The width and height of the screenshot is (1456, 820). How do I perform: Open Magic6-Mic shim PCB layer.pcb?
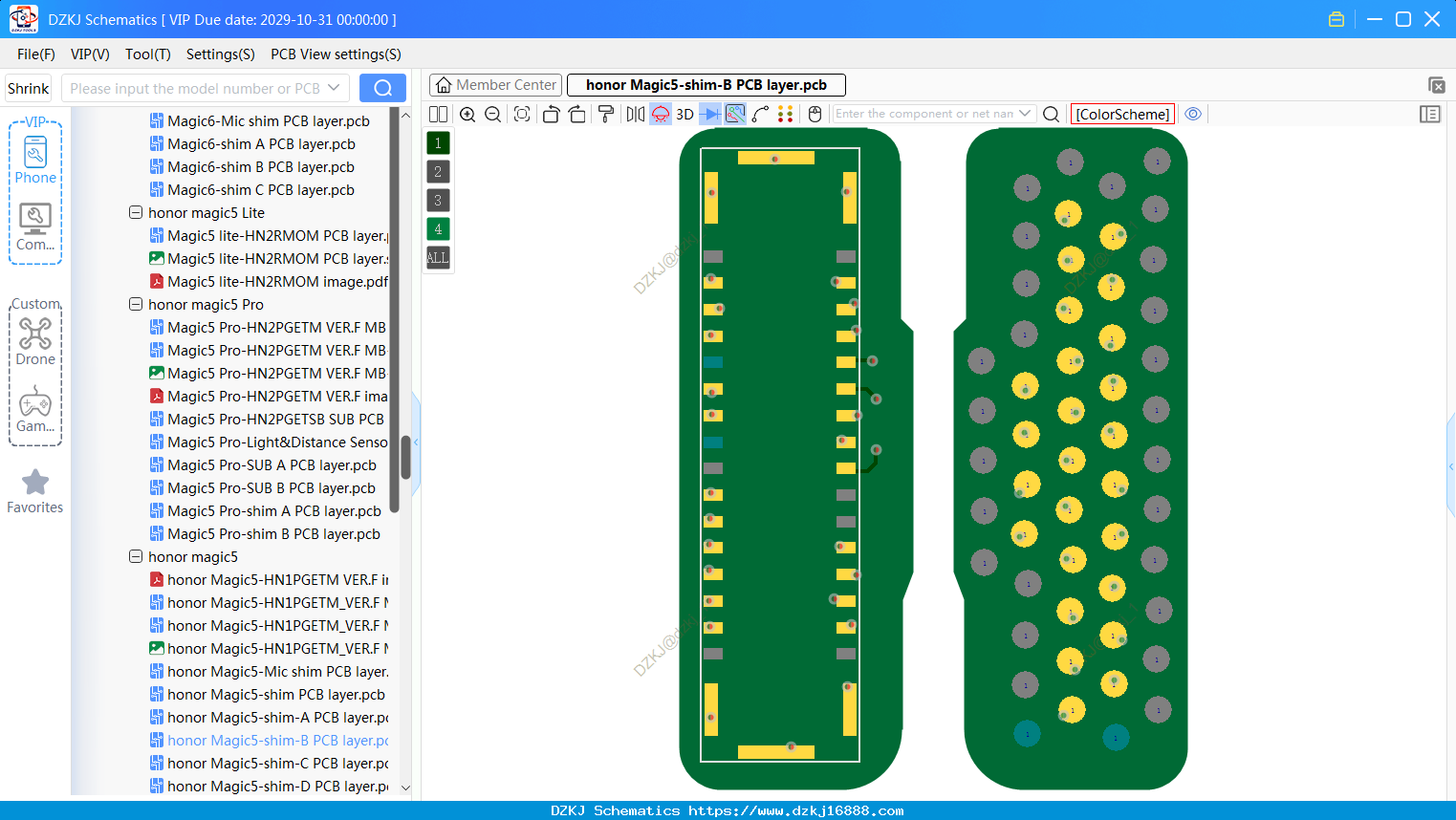click(x=259, y=120)
